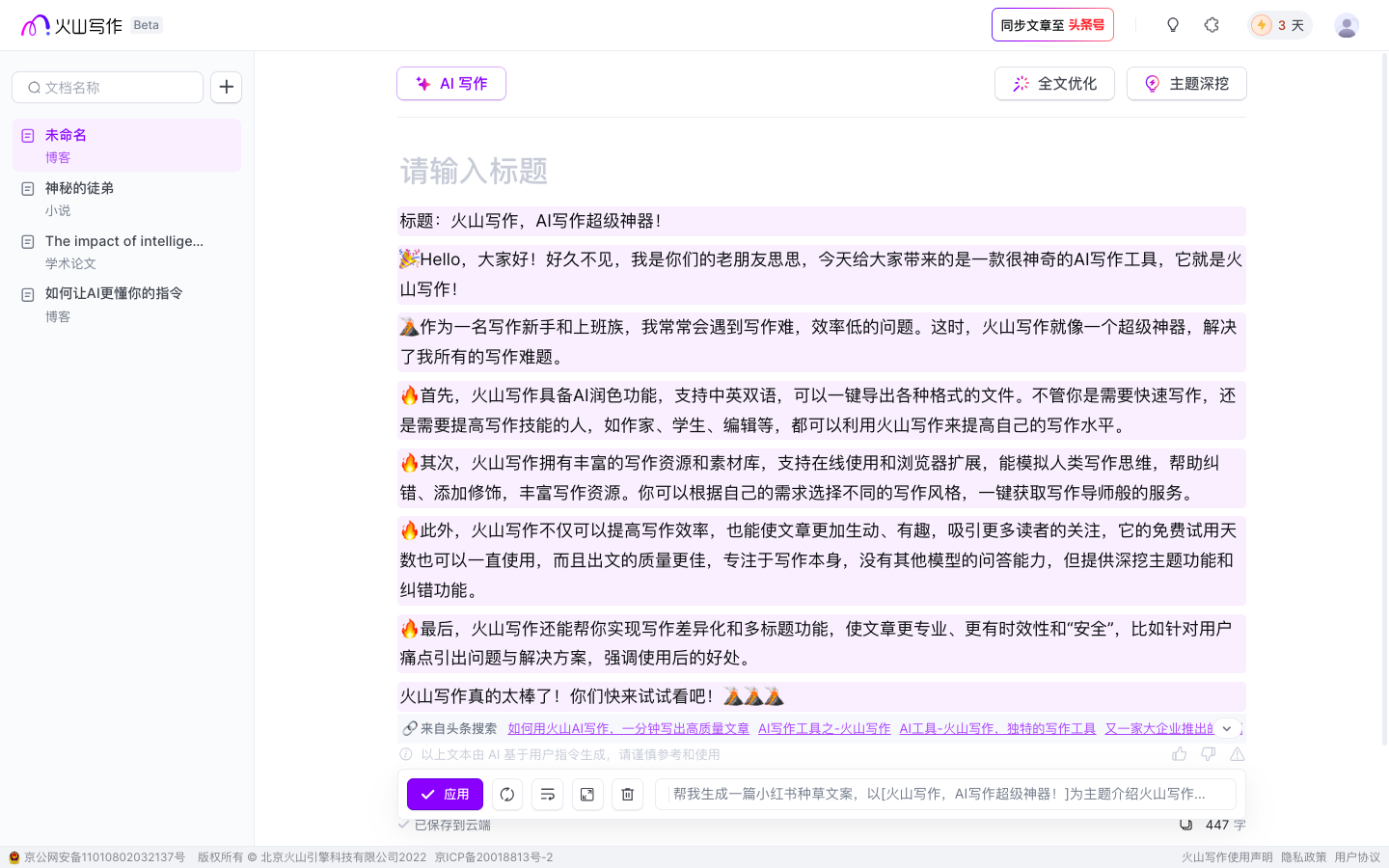This screenshot has height=868, width=1389.
Task: Open the 神秘的徒弟 novel document
Action: tap(126, 198)
